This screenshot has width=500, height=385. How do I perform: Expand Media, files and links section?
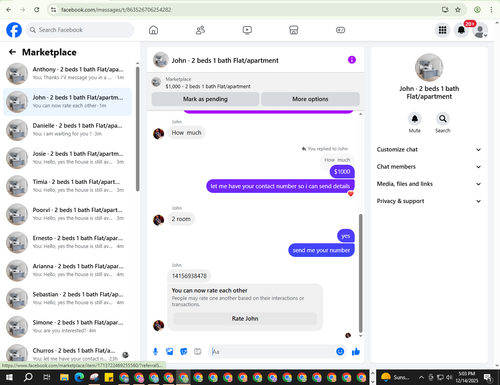(x=429, y=184)
